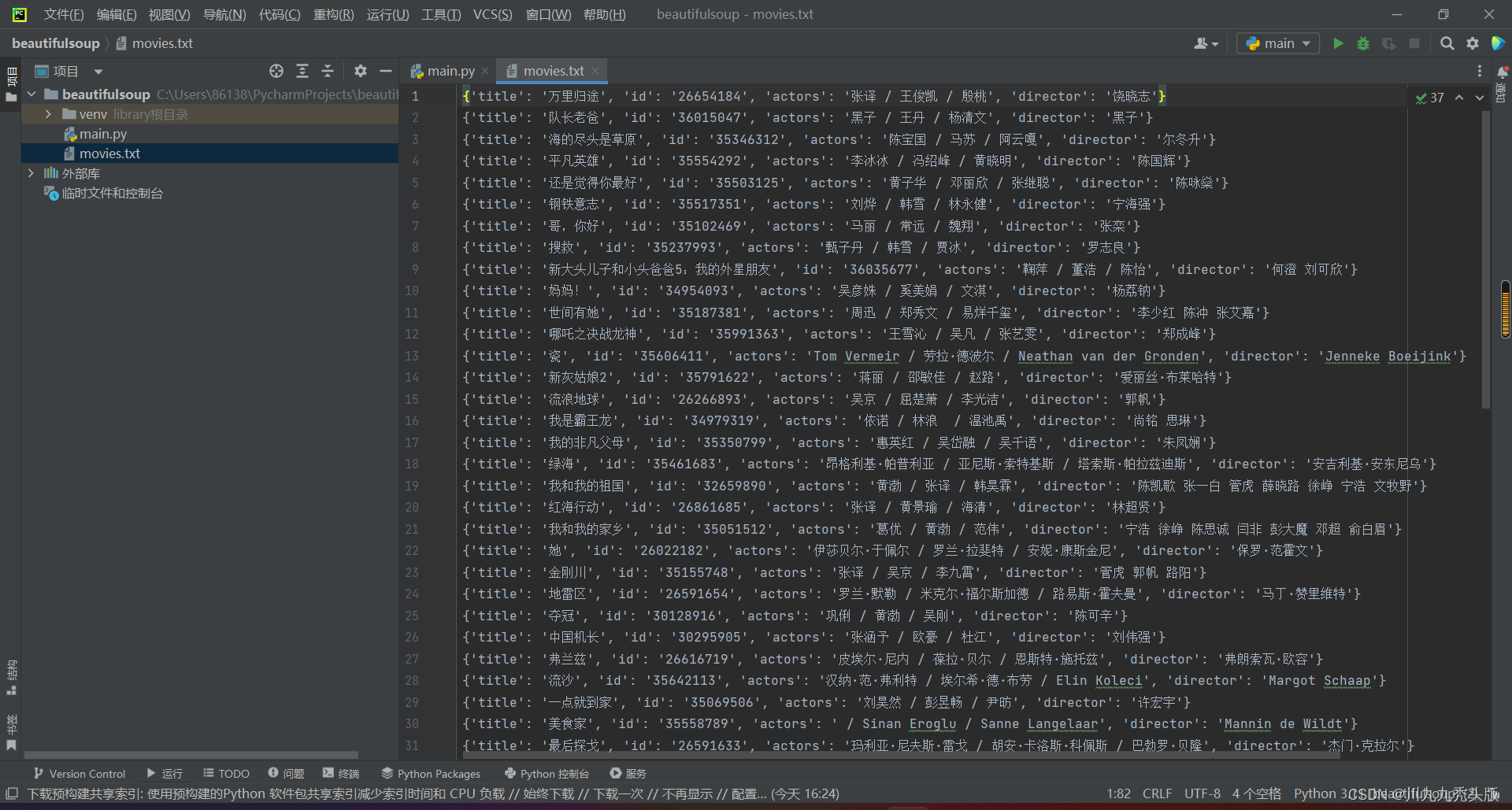Click indent setting 4 个空格
This screenshot has height=810, width=1512.
tap(1257, 793)
